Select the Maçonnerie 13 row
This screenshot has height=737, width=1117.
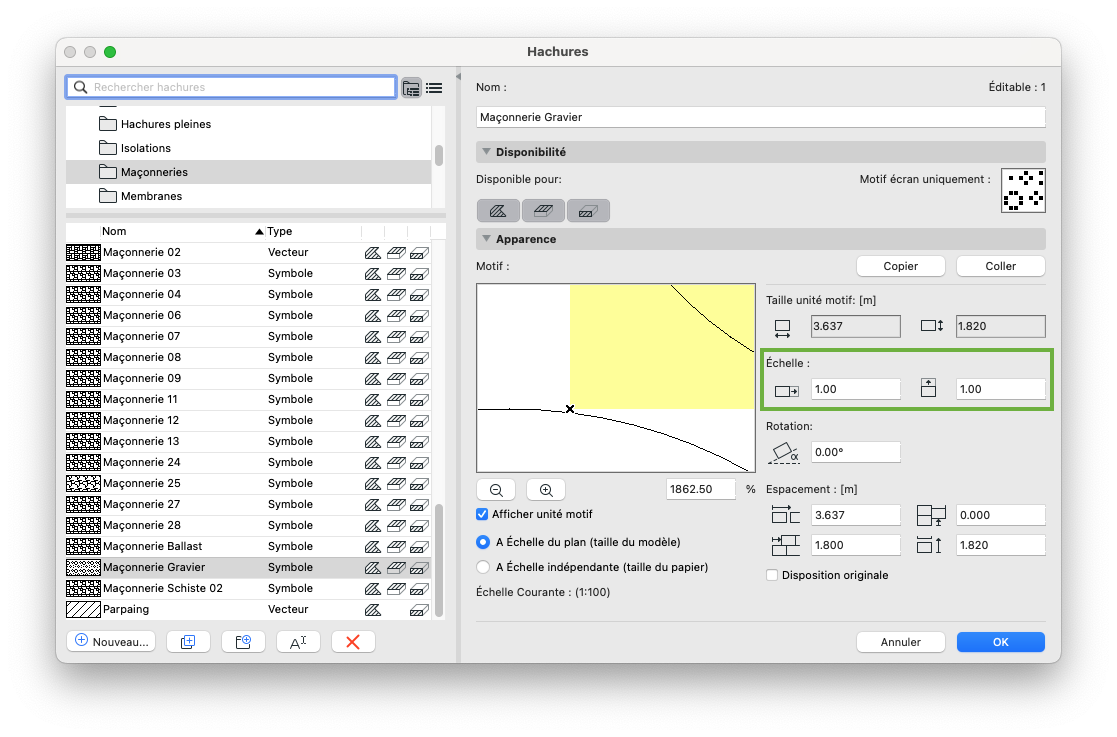tap(249, 441)
